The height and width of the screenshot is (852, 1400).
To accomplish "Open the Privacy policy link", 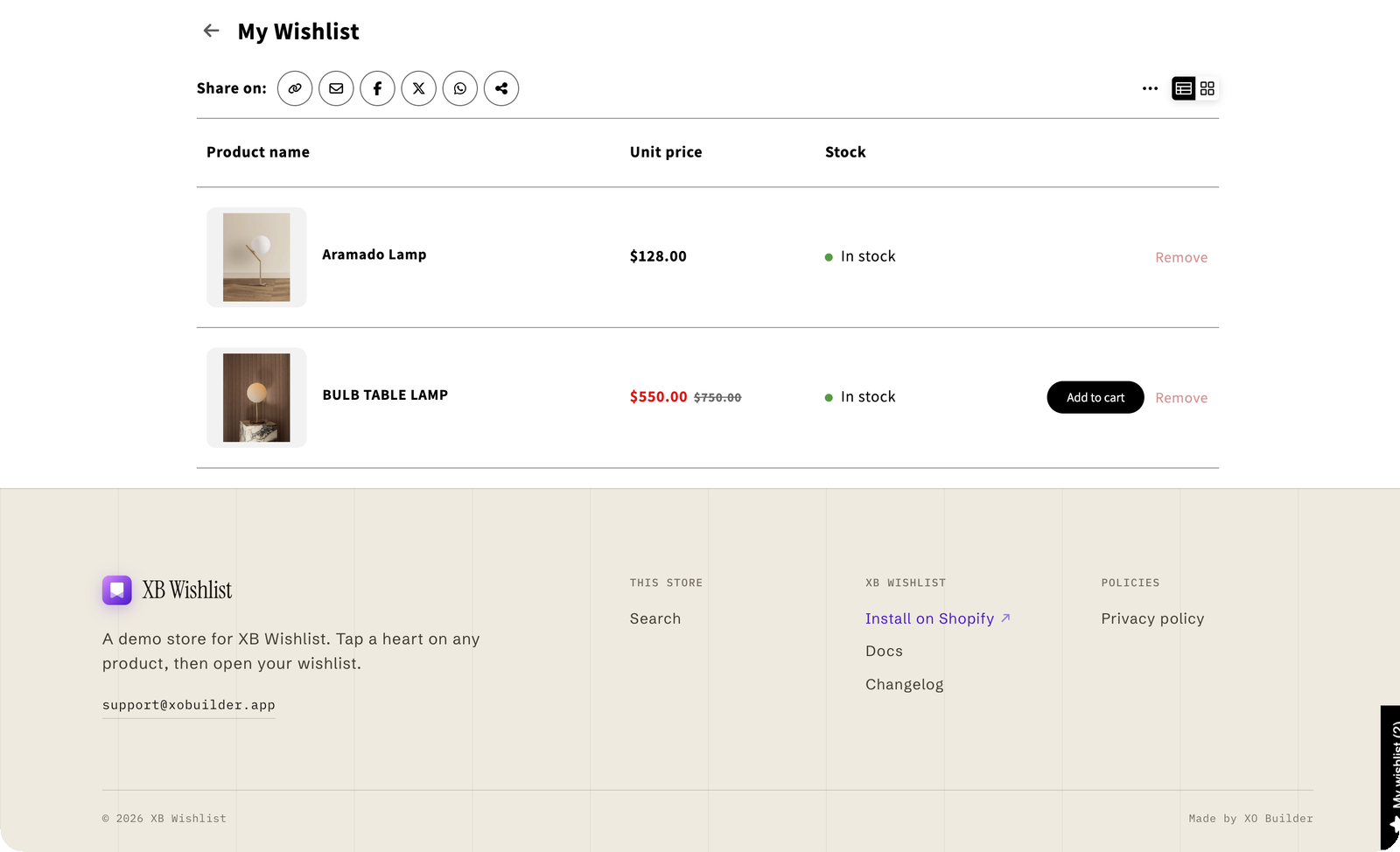I will pyautogui.click(x=1152, y=618).
